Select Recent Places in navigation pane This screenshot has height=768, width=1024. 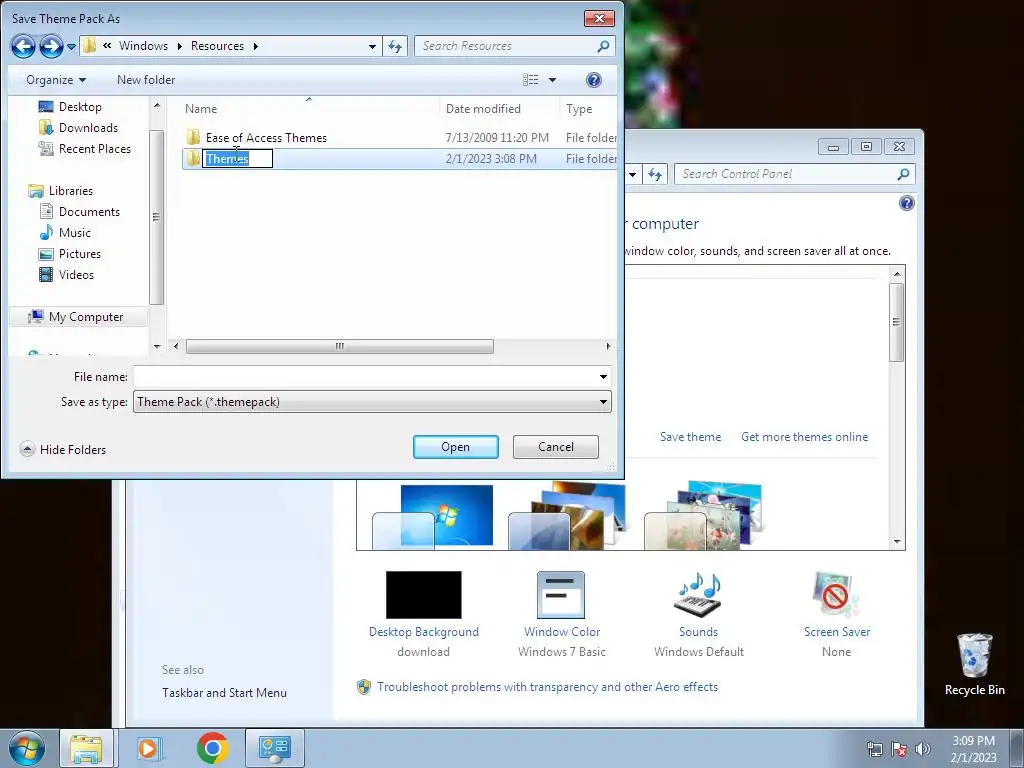pyautogui.click(x=84, y=149)
